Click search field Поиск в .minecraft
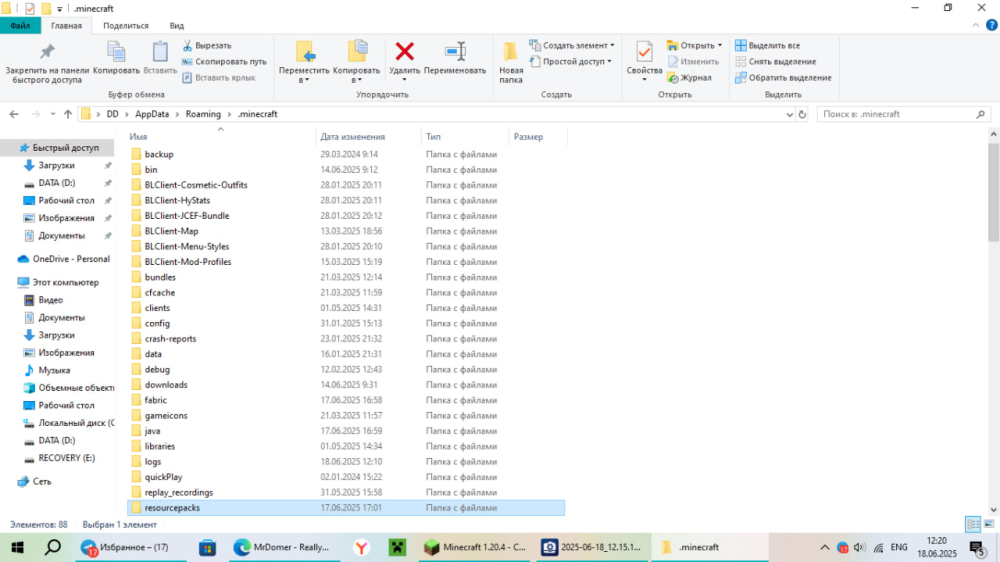Viewport: 1000px width, 562px height. coord(896,114)
